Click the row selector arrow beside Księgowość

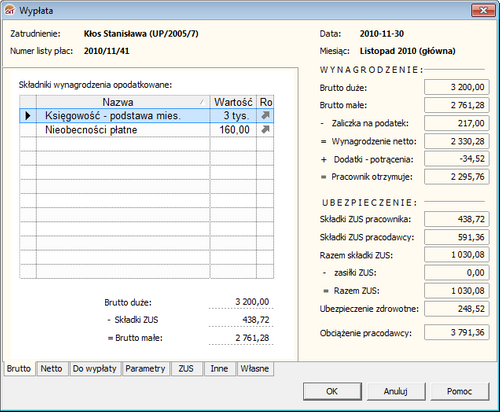pyautogui.click(x=28, y=116)
